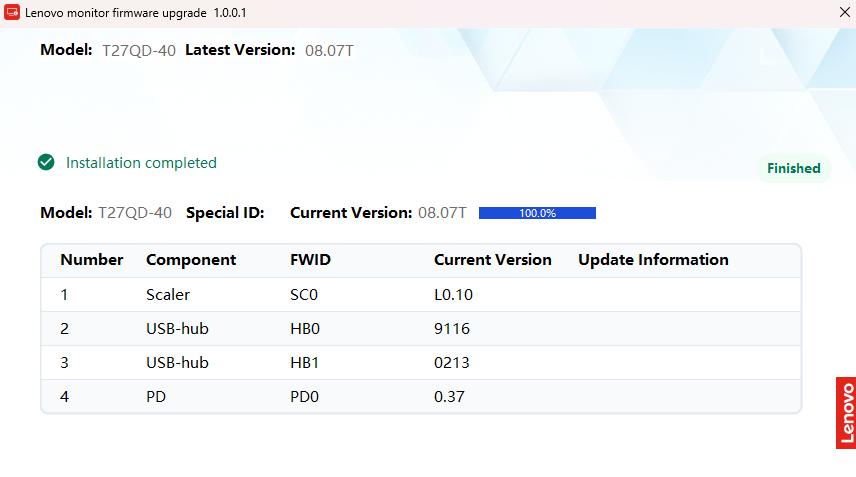This screenshot has width=856, height=477.
Task: Click the red Lenovo logo on right edge
Action: (846, 412)
